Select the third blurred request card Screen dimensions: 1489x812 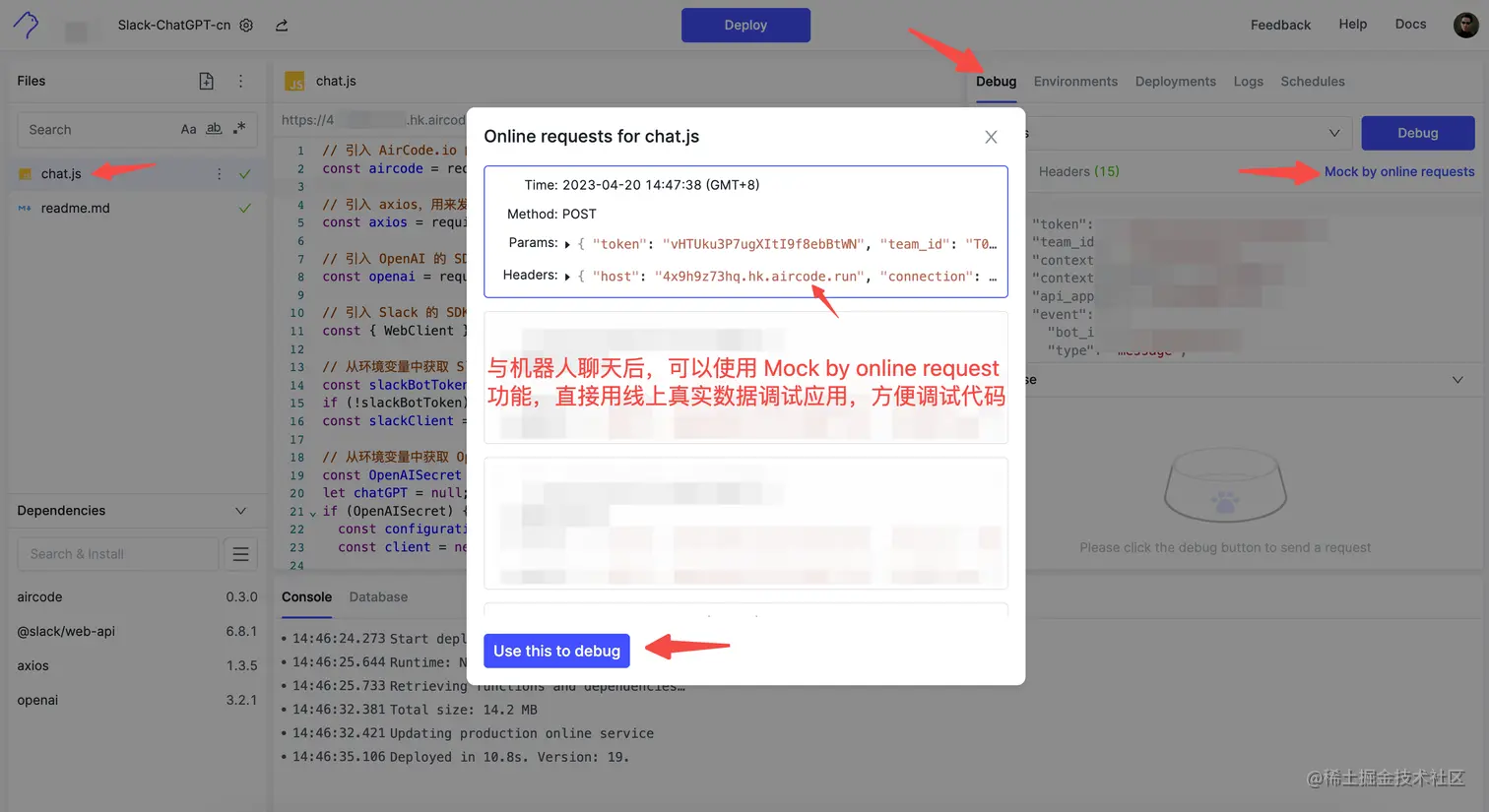tap(745, 523)
